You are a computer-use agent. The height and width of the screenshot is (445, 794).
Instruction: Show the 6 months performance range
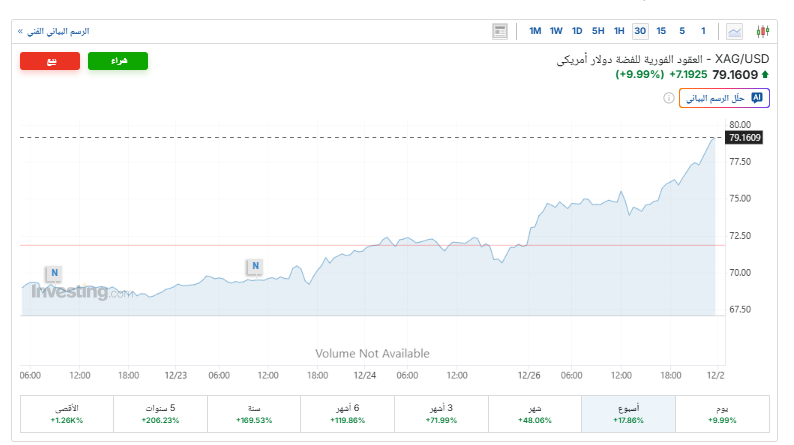point(347,412)
